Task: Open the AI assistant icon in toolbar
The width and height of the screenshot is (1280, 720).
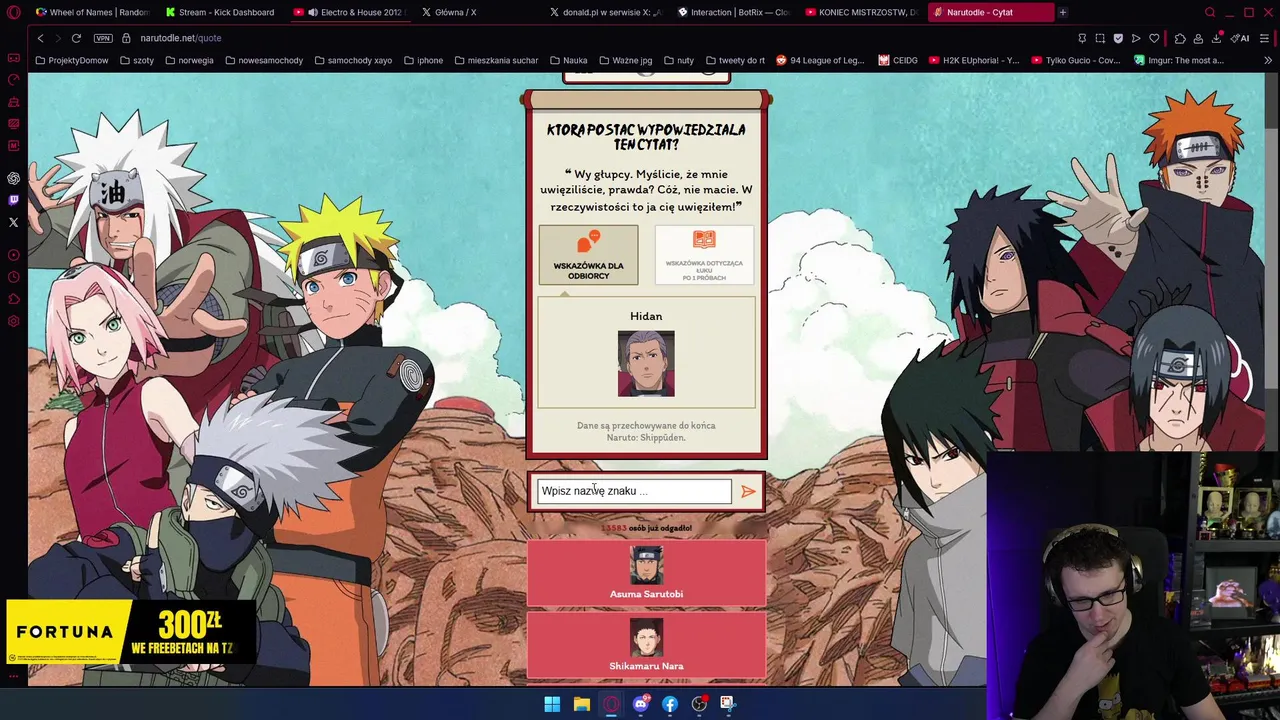Action: point(1240,38)
